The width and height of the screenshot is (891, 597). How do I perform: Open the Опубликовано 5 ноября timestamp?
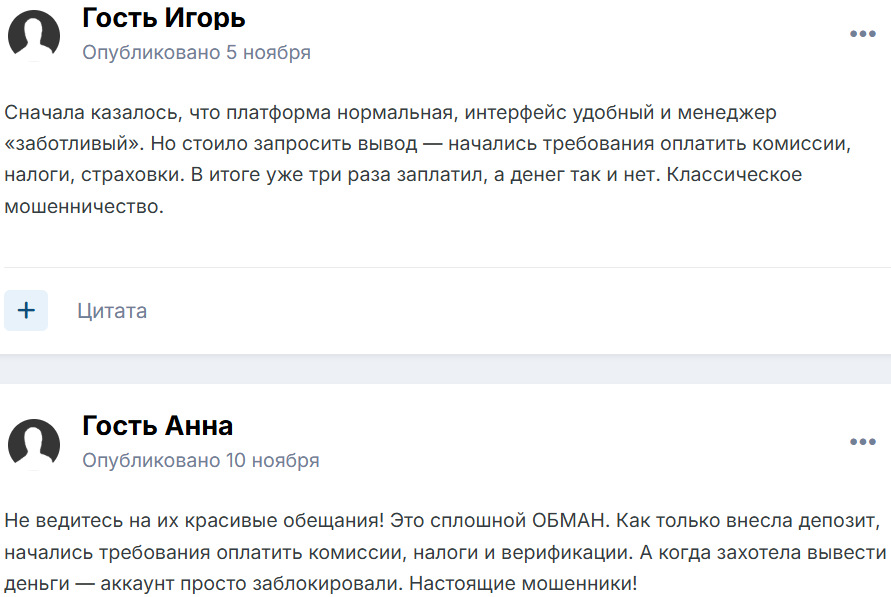[196, 53]
